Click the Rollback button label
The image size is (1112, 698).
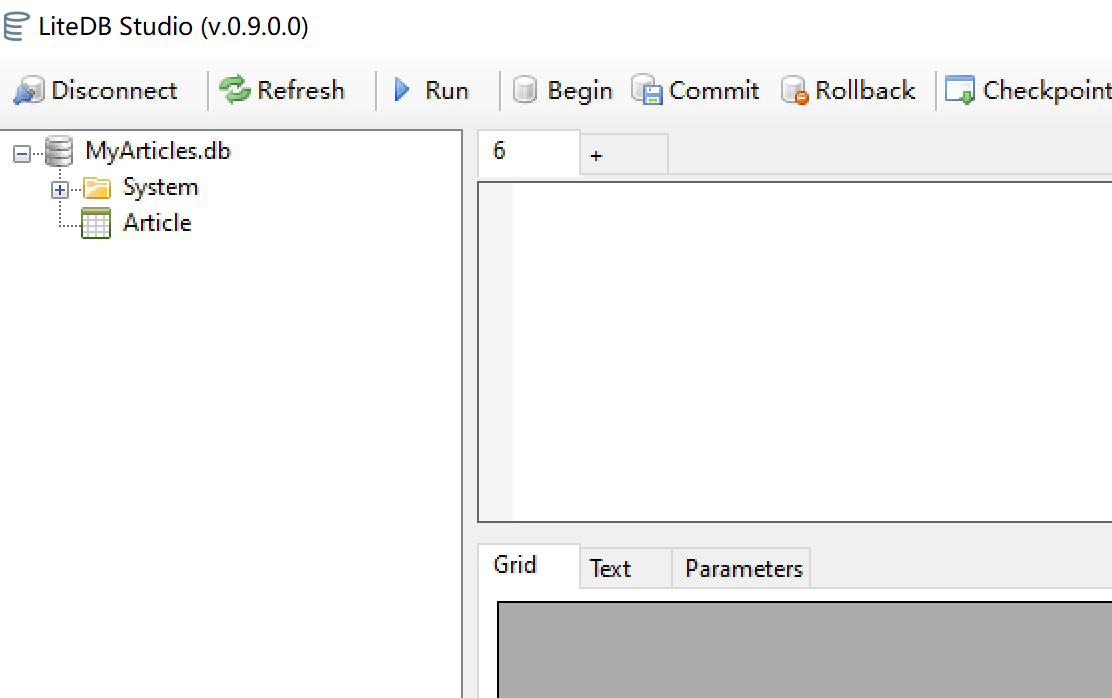[865, 91]
